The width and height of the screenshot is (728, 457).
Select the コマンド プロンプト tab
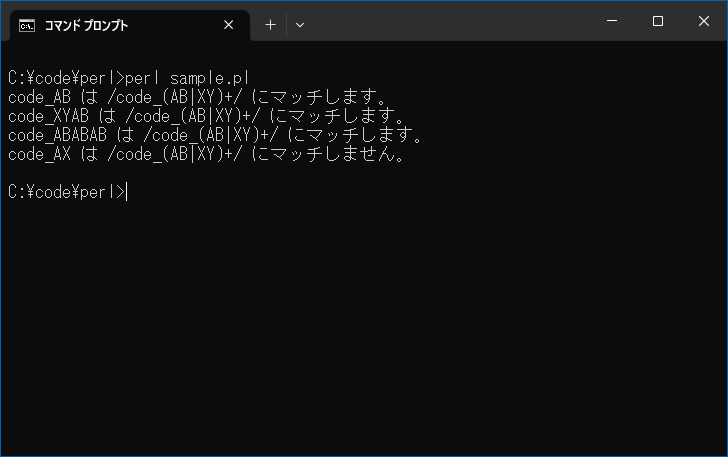(130, 25)
